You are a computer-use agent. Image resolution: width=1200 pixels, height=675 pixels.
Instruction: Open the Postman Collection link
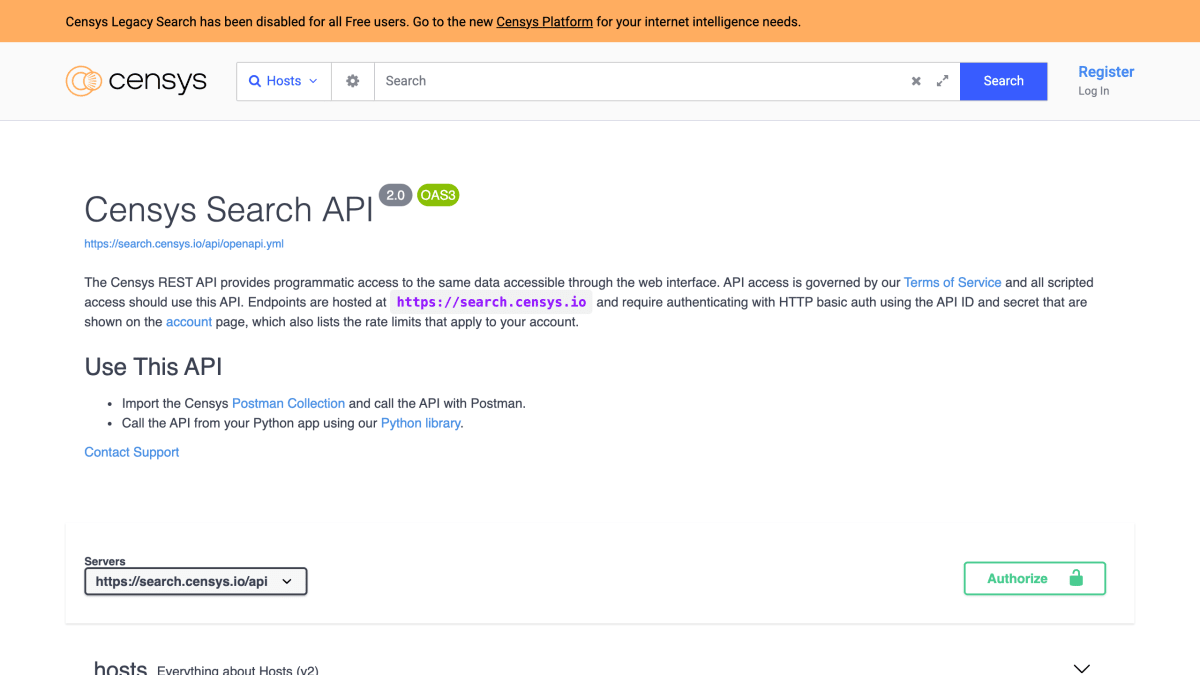(x=288, y=403)
